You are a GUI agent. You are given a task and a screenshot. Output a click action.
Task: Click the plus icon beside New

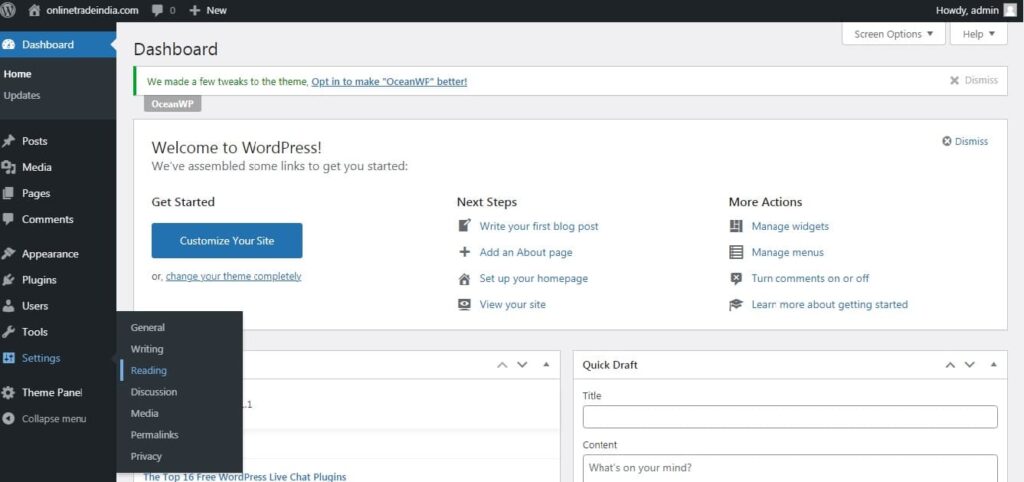(x=194, y=10)
